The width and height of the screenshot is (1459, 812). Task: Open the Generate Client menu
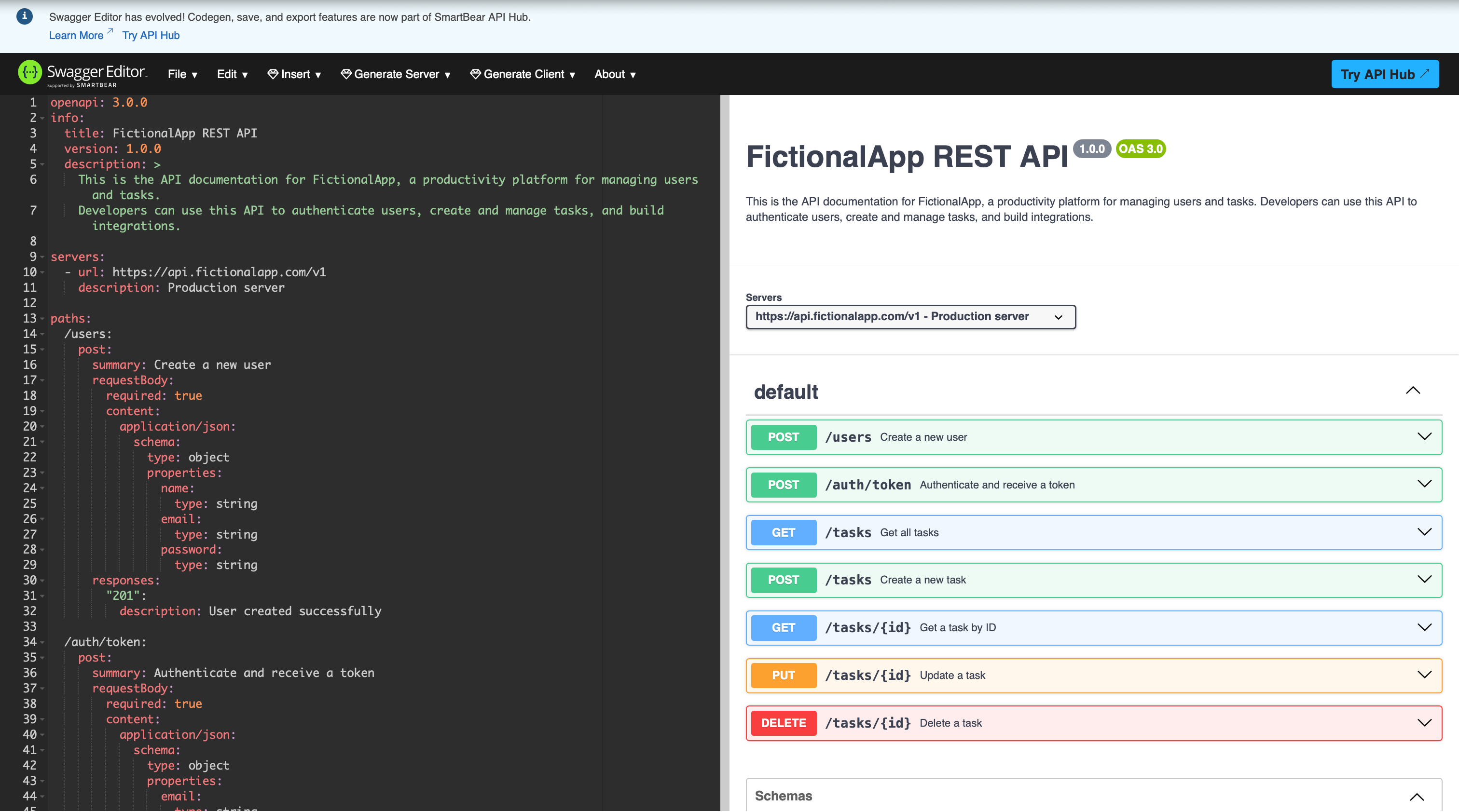522,74
